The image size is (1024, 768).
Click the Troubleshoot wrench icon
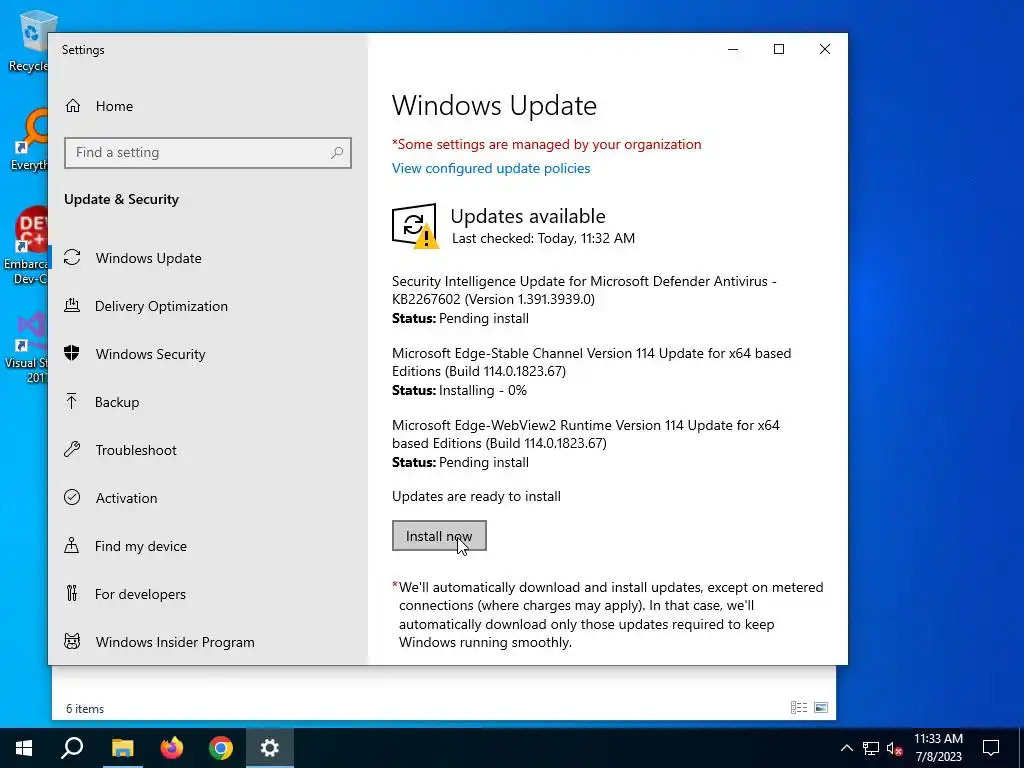click(x=72, y=449)
